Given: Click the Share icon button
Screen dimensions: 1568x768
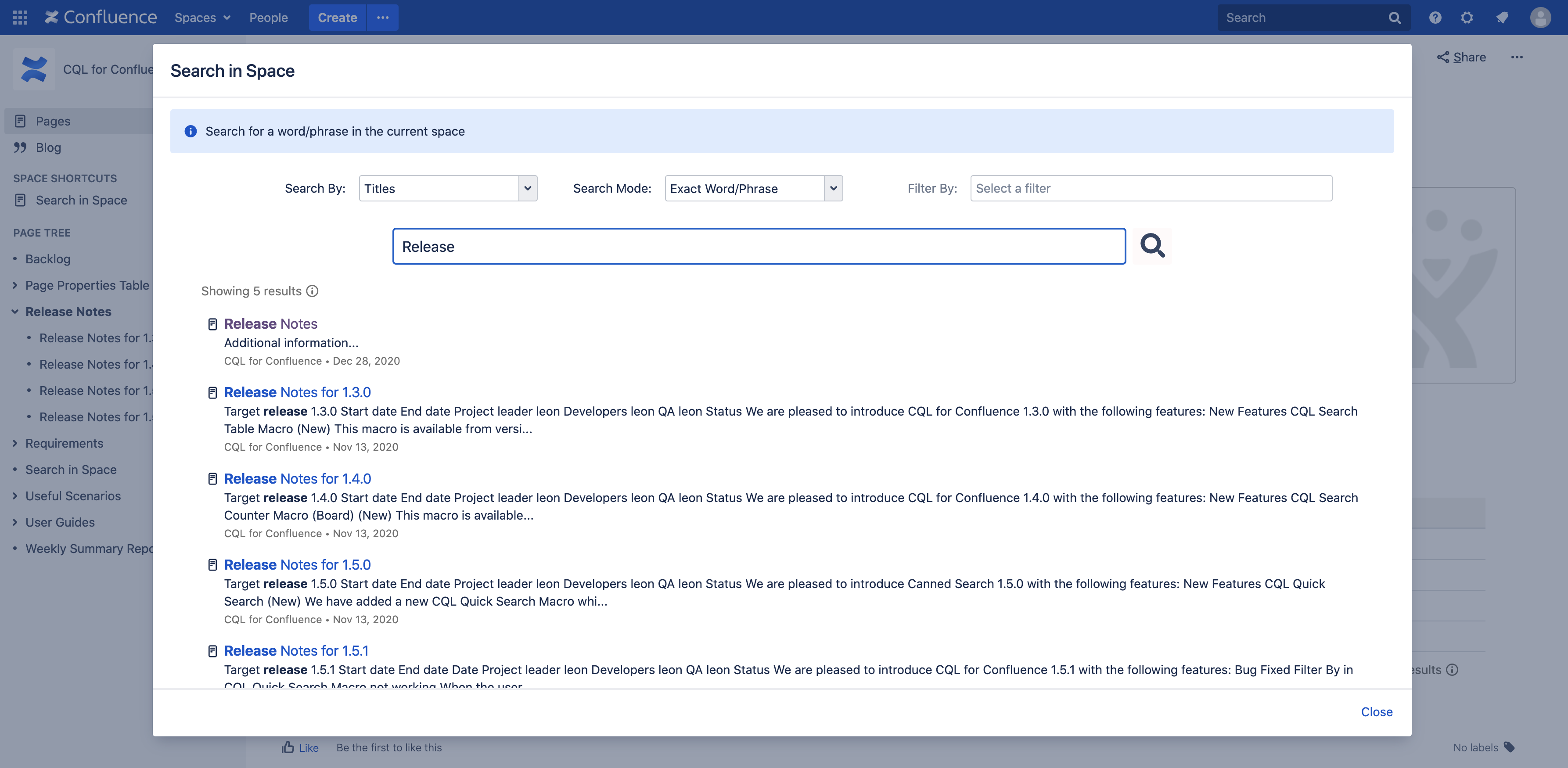Looking at the screenshot, I should [1461, 57].
